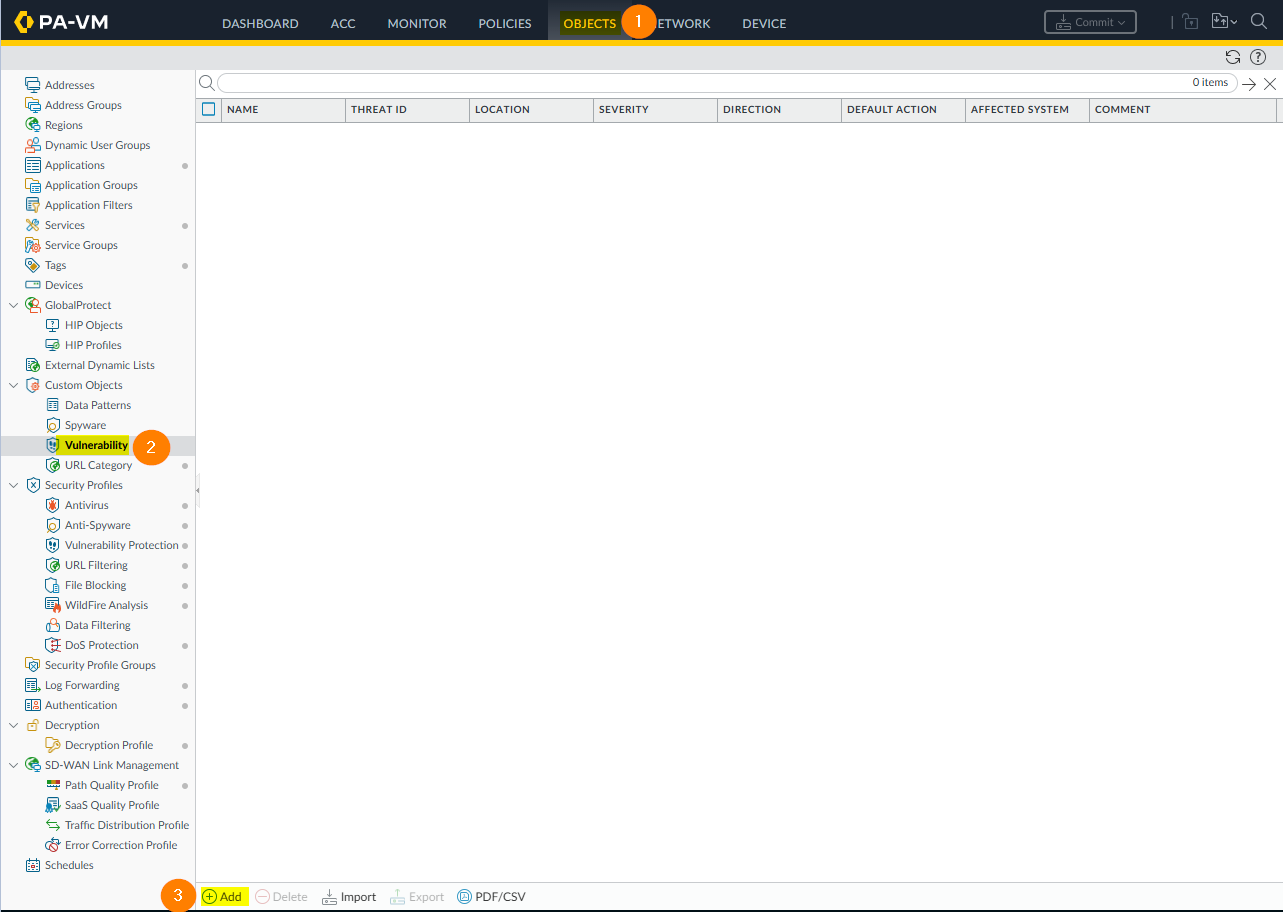Open the ACC tab
Screen dimensions: 1283x912
pos(343,23)
